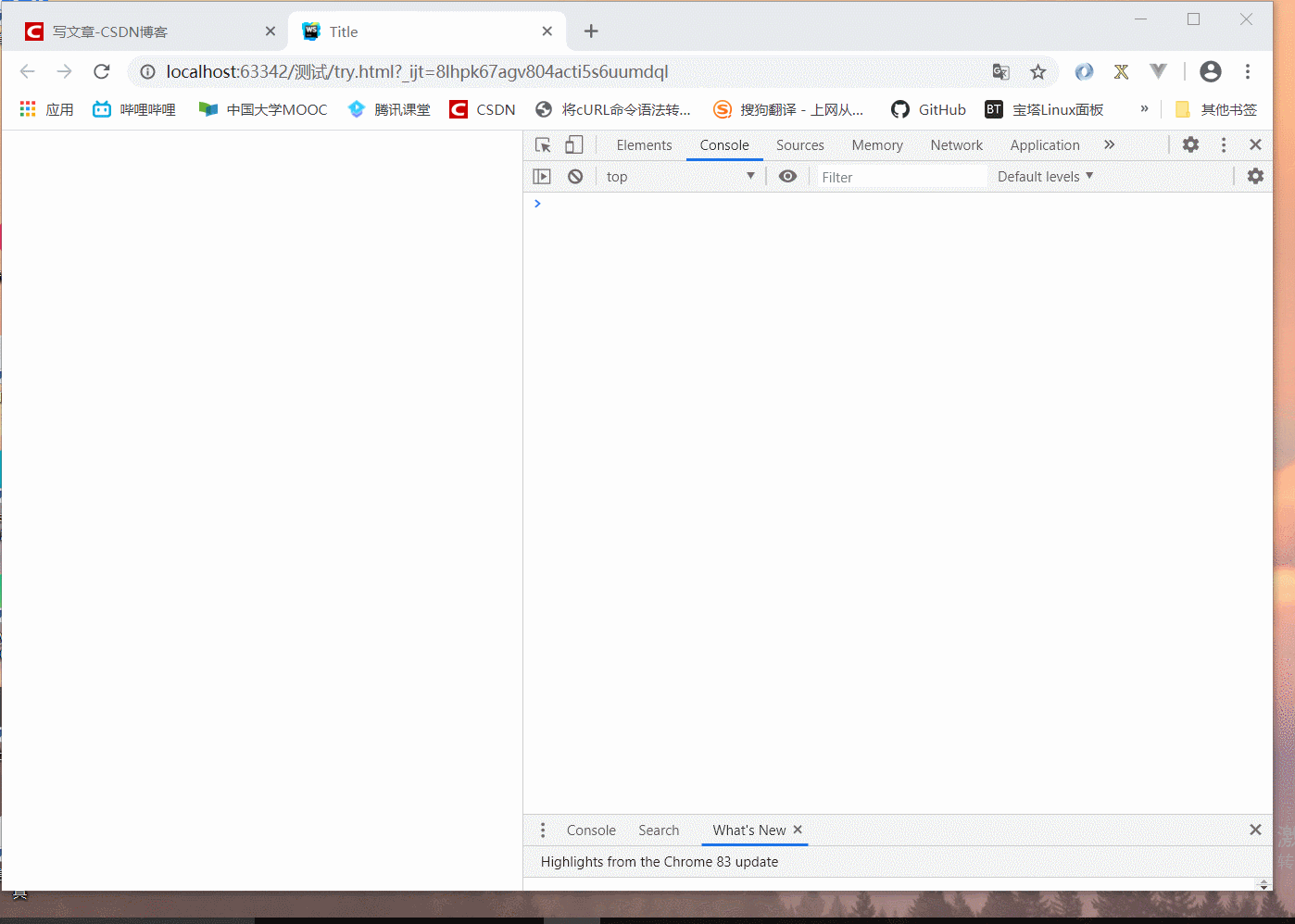Screen dimensions: 1295x924
Task: Open the GitHub bookmark
Action: click(x=928, y=109)
